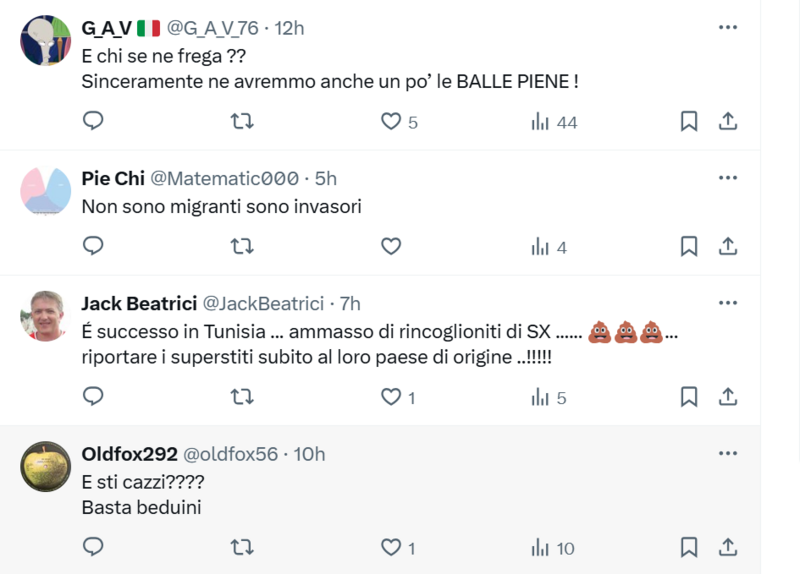
Task: Open Jack Beatrici's more options menu
Action: pyautogui.click(x=728, y=303)
